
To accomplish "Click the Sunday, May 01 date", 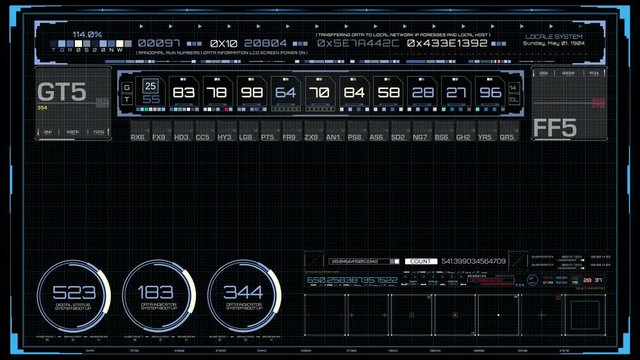I will 554,43.
